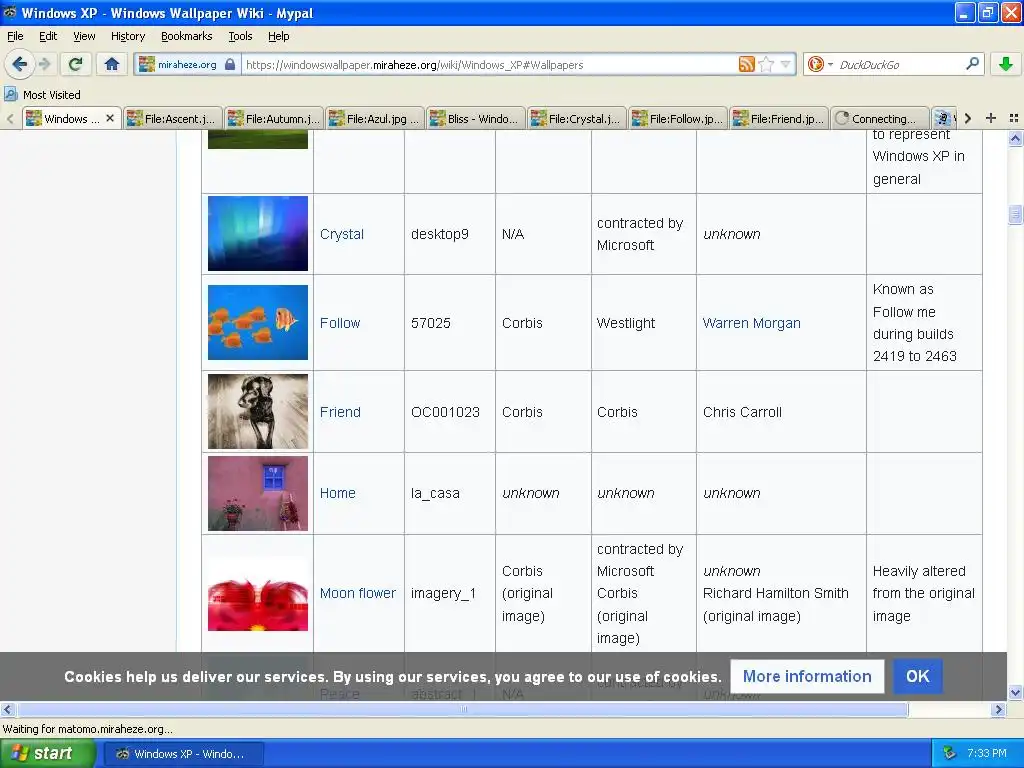1024x768 pixels.
Task: Open a new tab with plus
Action: click(x=991, y=118)
